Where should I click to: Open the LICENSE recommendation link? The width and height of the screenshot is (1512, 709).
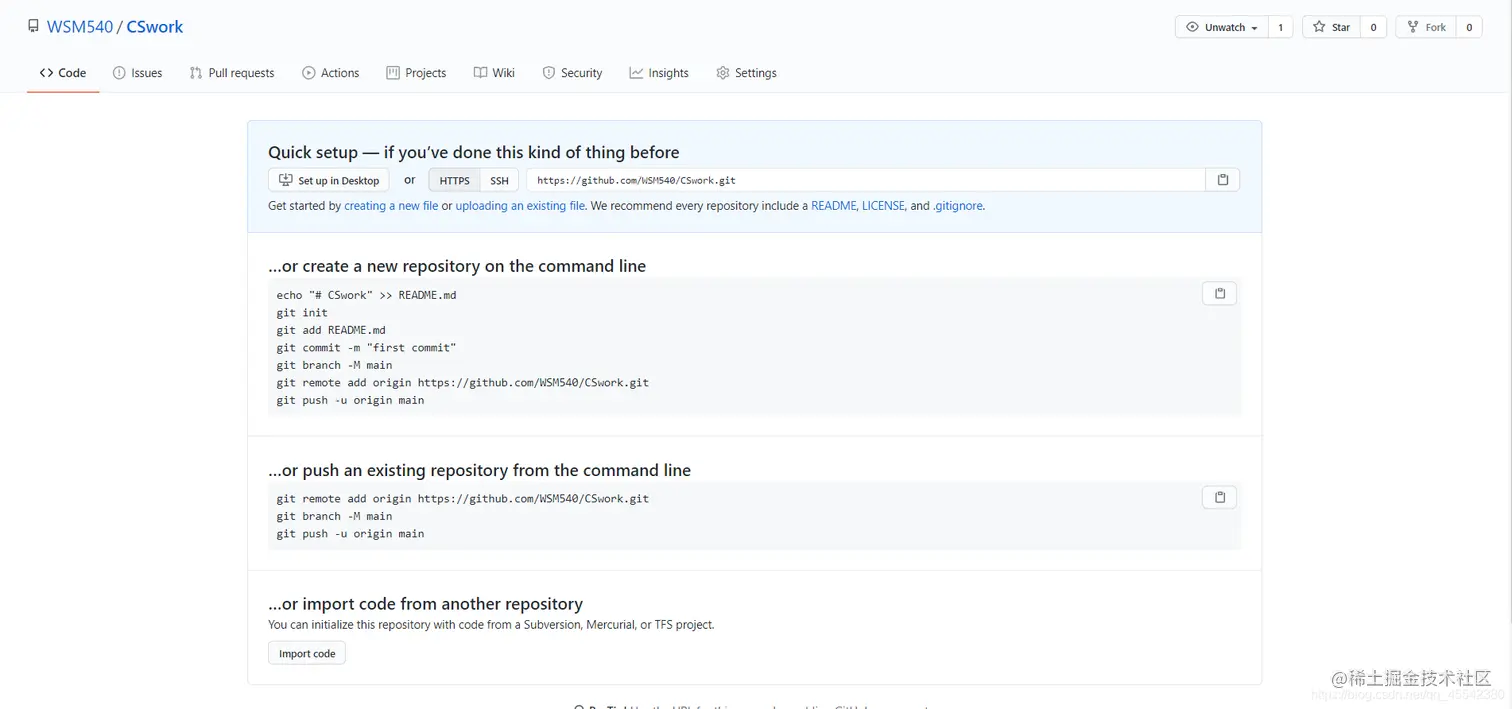click(x=883, y=206)
